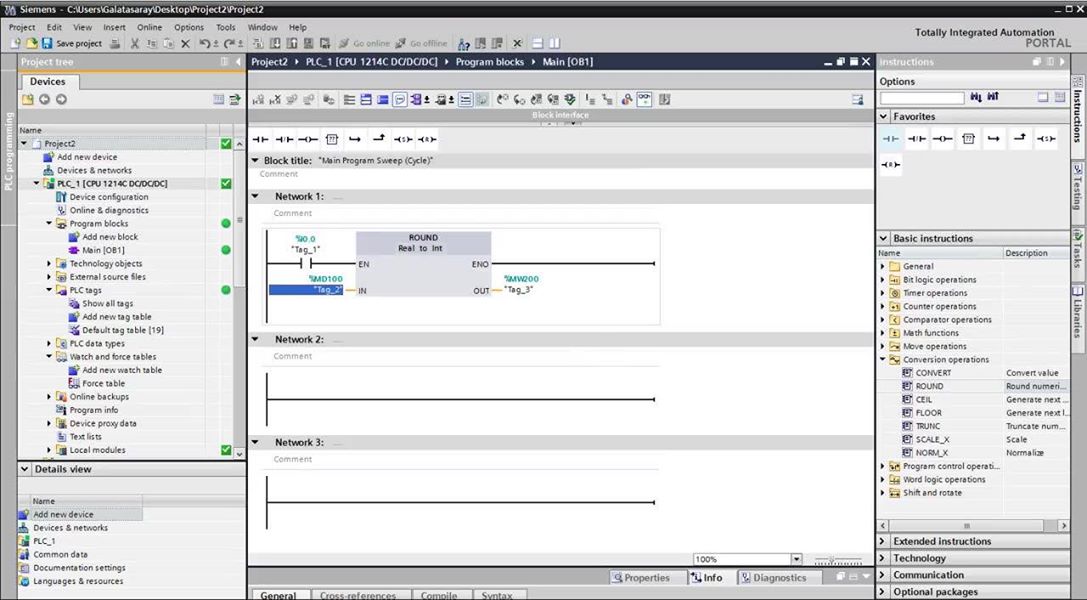
Task: Open the Edit menu
Action: 54,27
